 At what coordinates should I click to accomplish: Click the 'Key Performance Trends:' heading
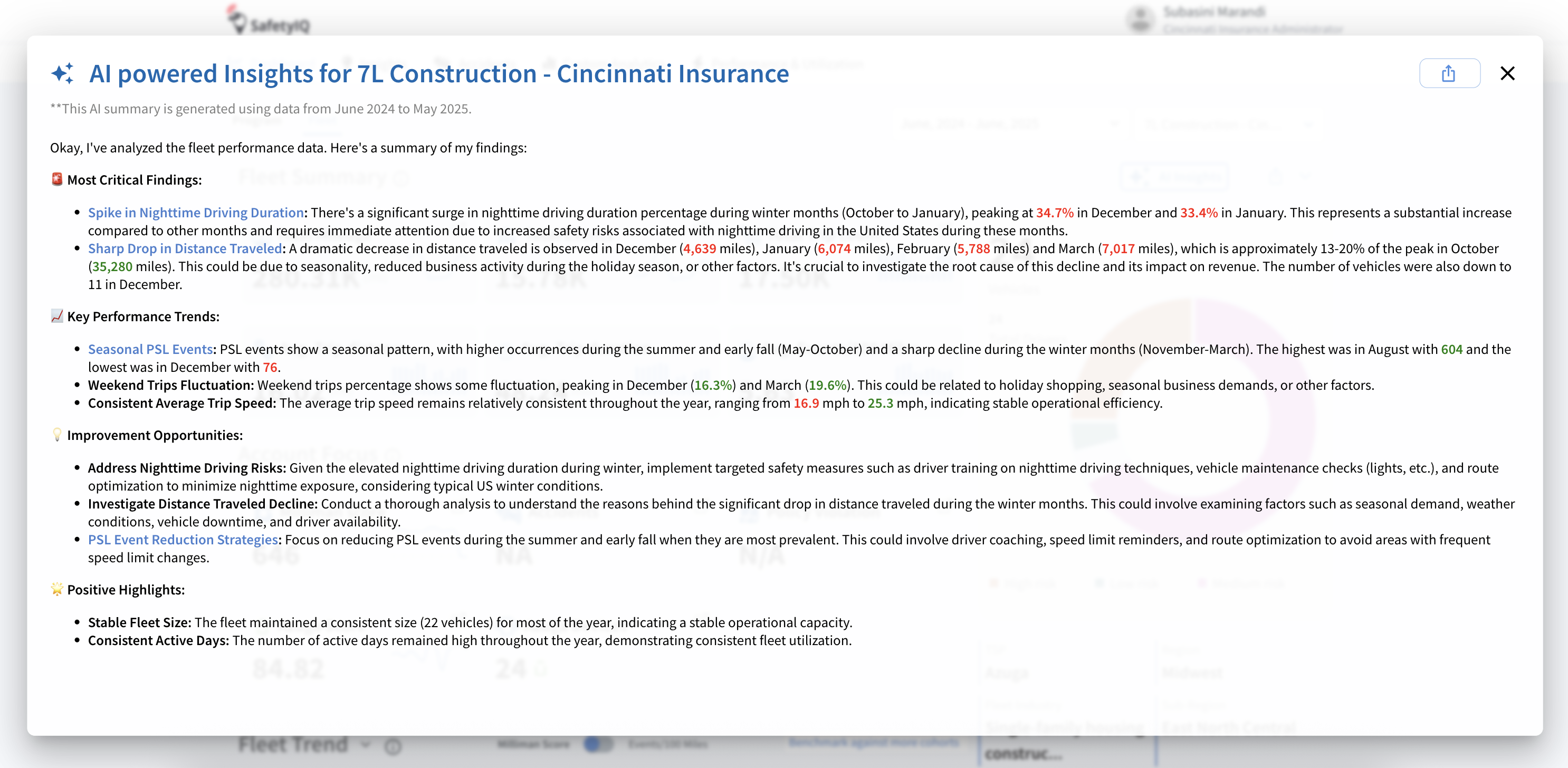click(x=144, y=316)
